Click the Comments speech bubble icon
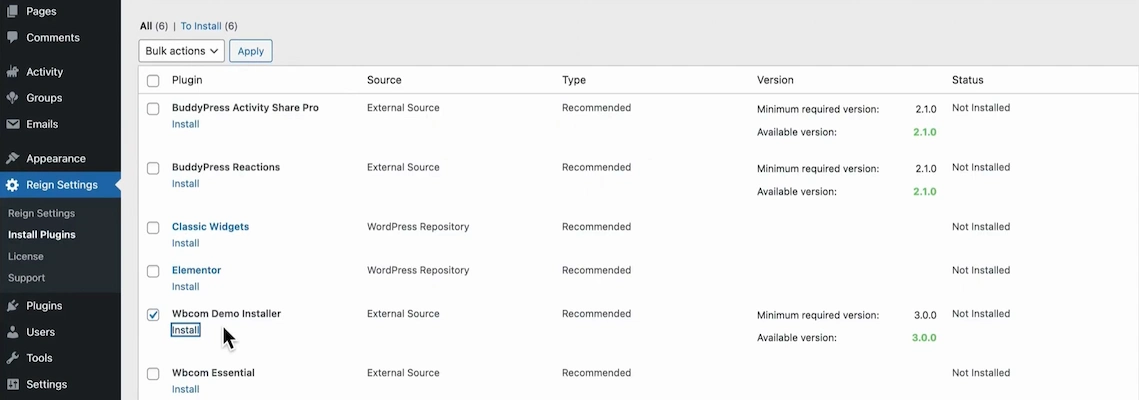The image size is (1139, 400). 12,37
